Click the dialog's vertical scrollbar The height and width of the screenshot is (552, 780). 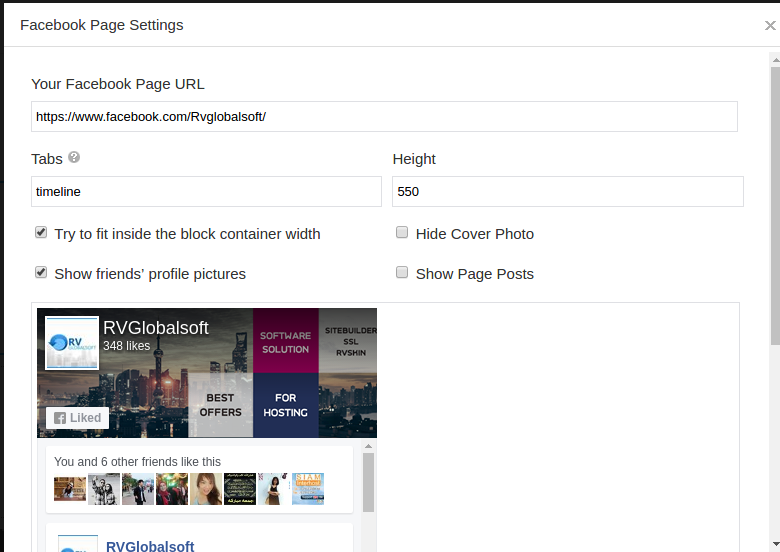(774, 200)
